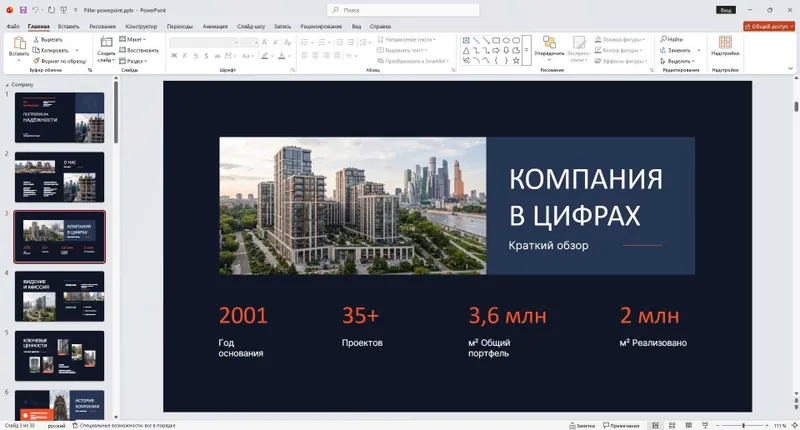Open the Надстройки add-ins icon
Viewport: 800px width, 430px height.
click(725, 42)
